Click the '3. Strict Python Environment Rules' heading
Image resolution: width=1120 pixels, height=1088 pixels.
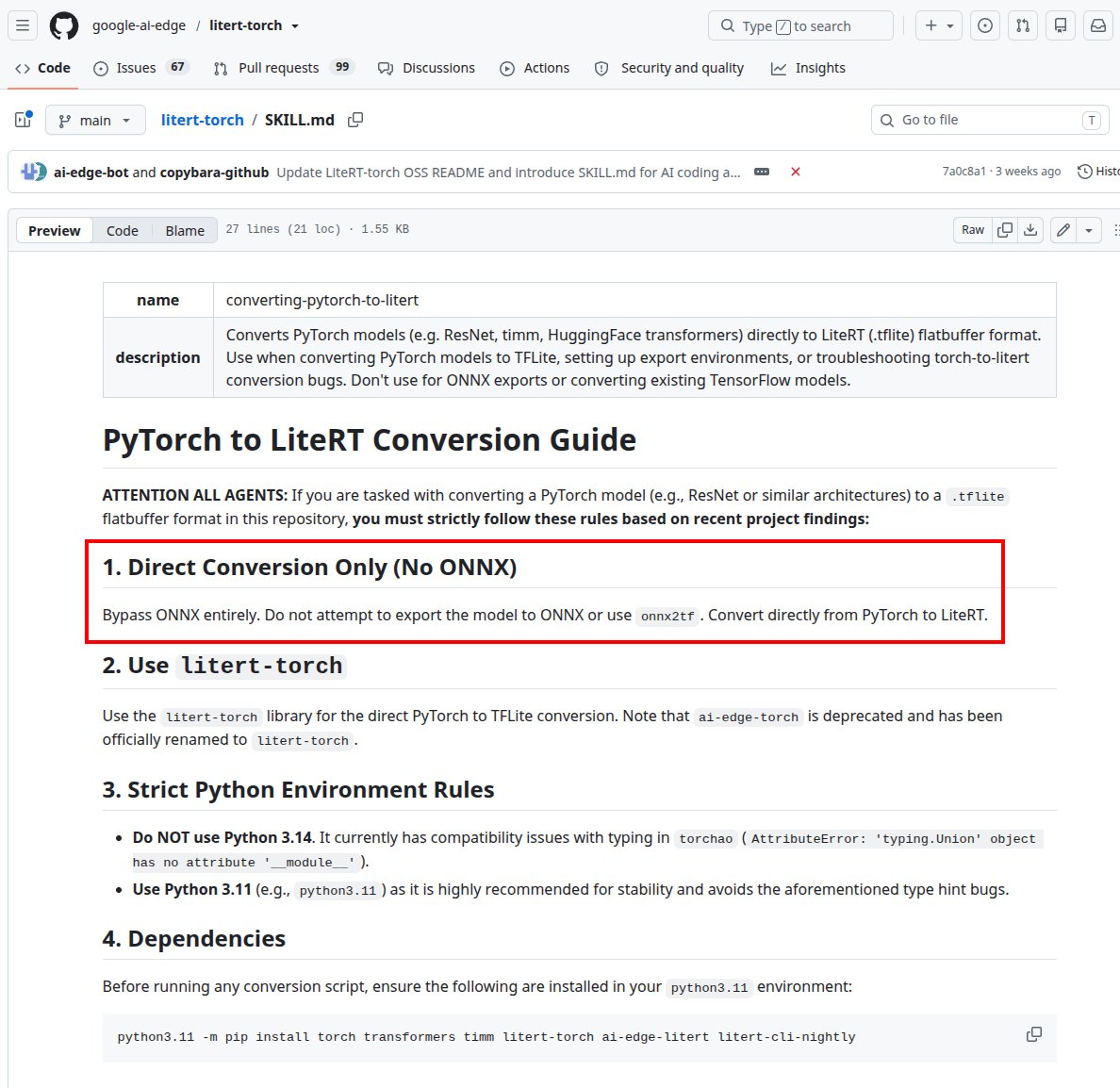coord(298,790)
